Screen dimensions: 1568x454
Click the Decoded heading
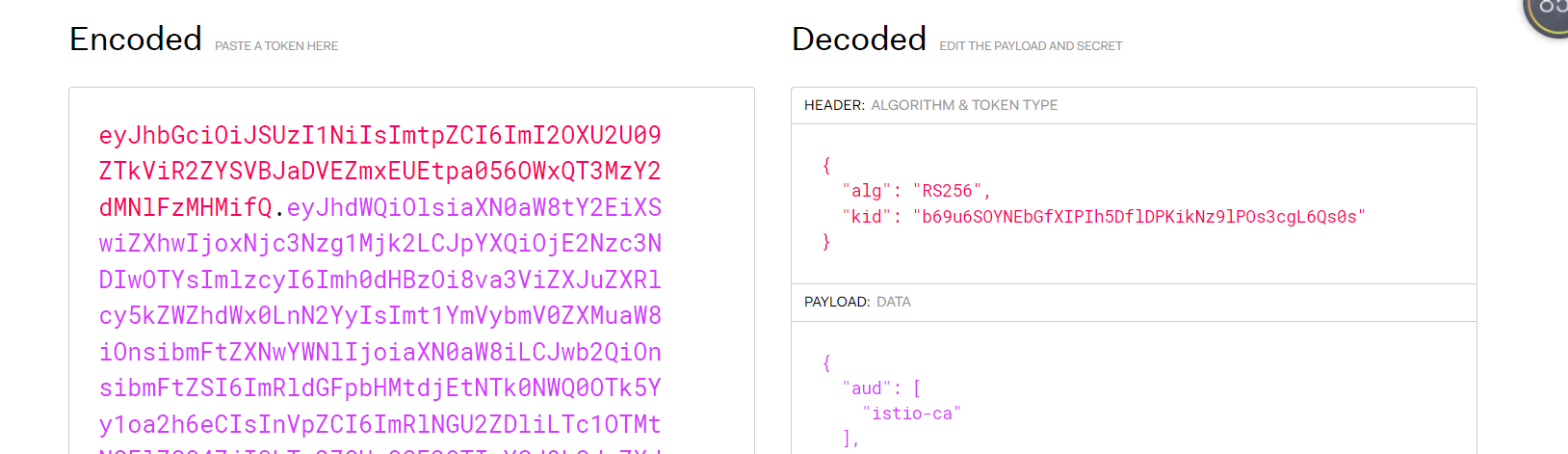tap(859, 39)
